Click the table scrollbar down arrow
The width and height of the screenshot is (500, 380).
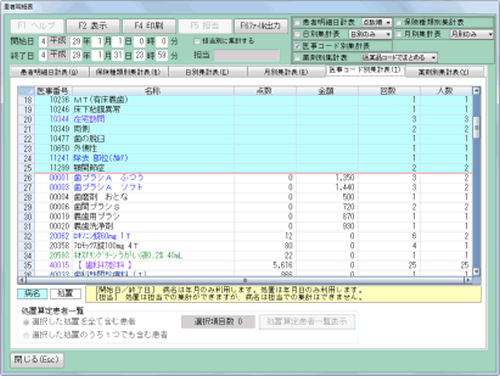click(x=476, y=271)
